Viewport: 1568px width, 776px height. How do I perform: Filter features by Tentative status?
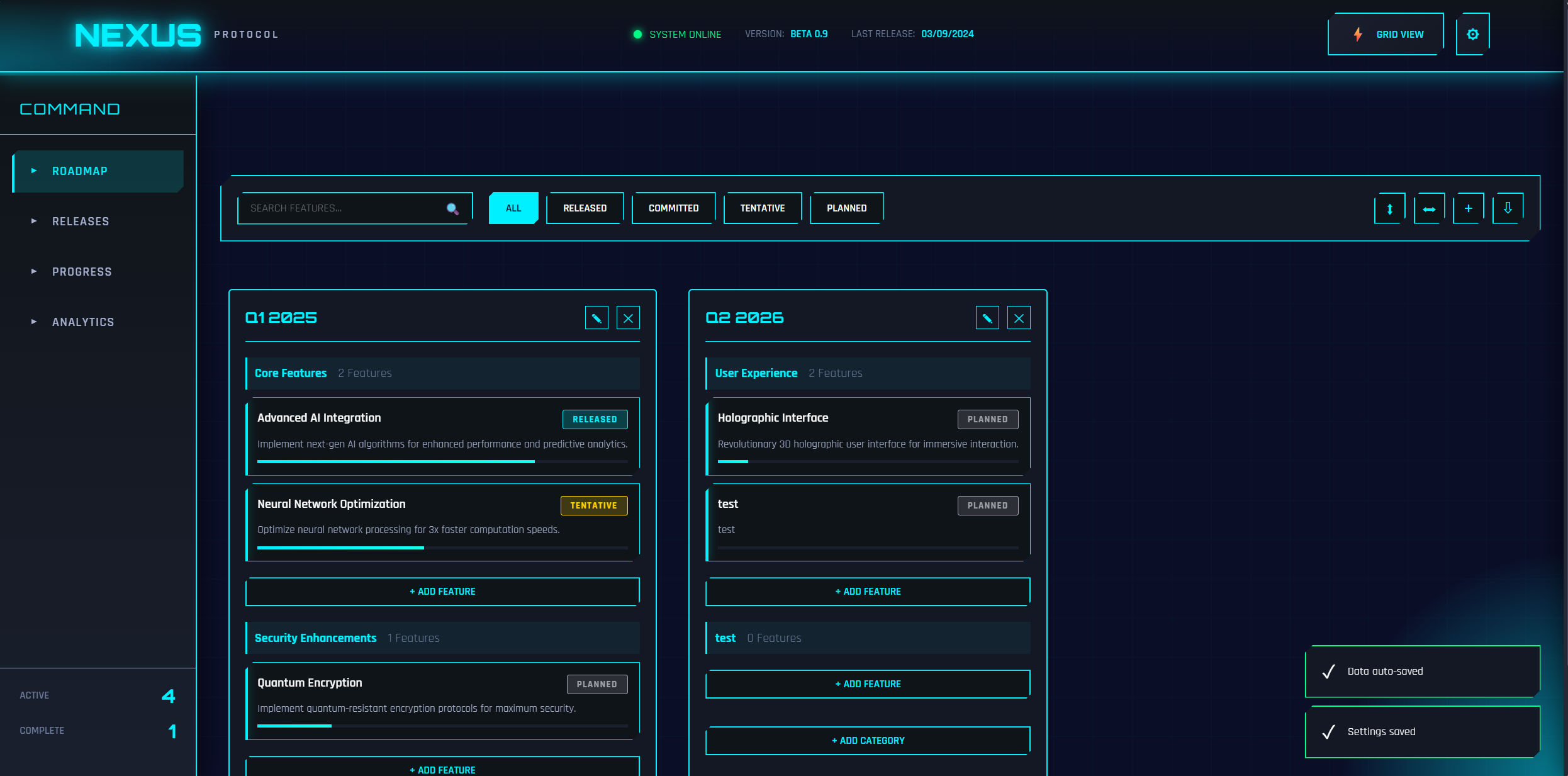pos(762,208)
